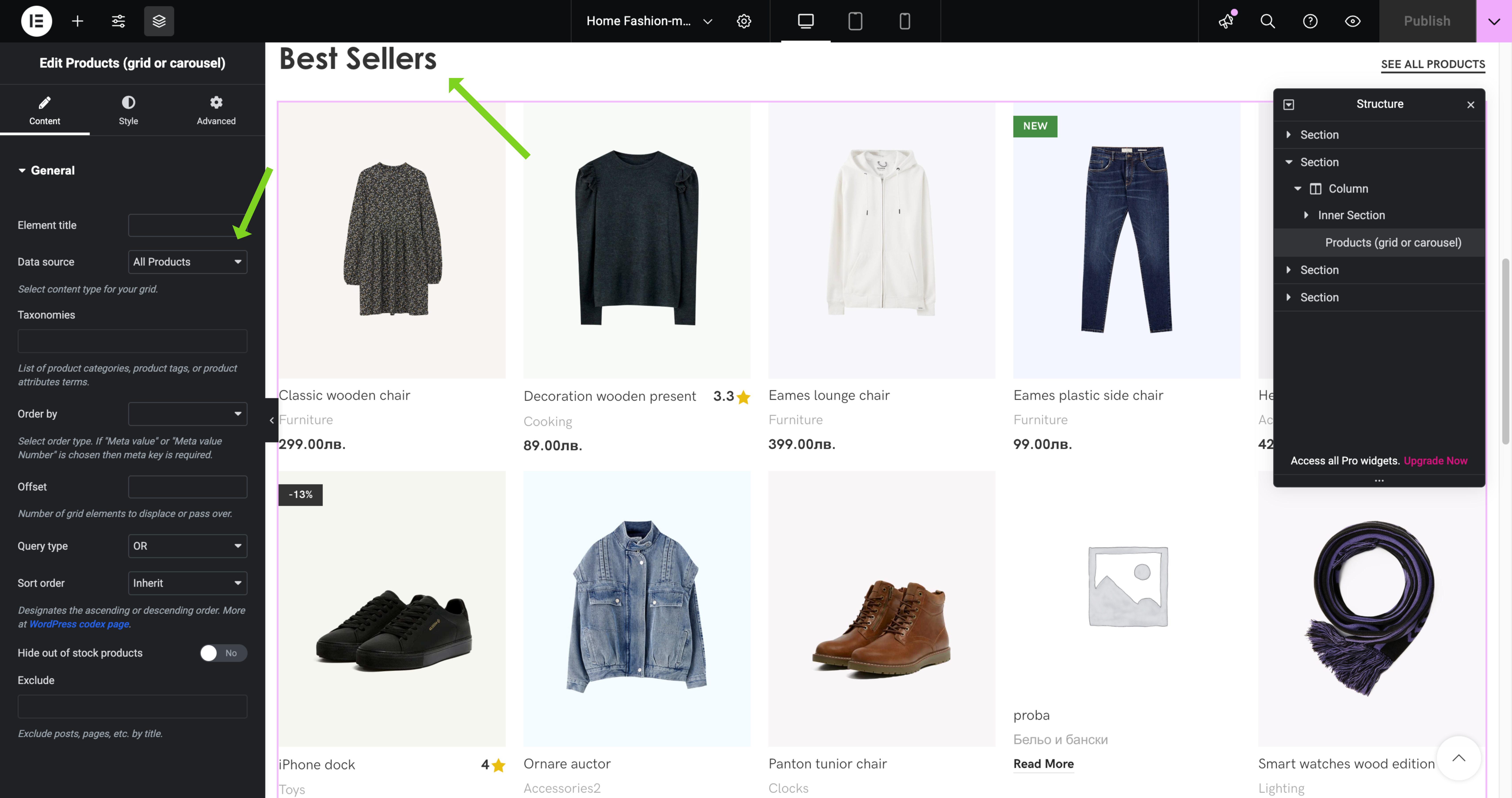
Task: Open the Elementor main menu logo
Action: [x=36, y=21]
